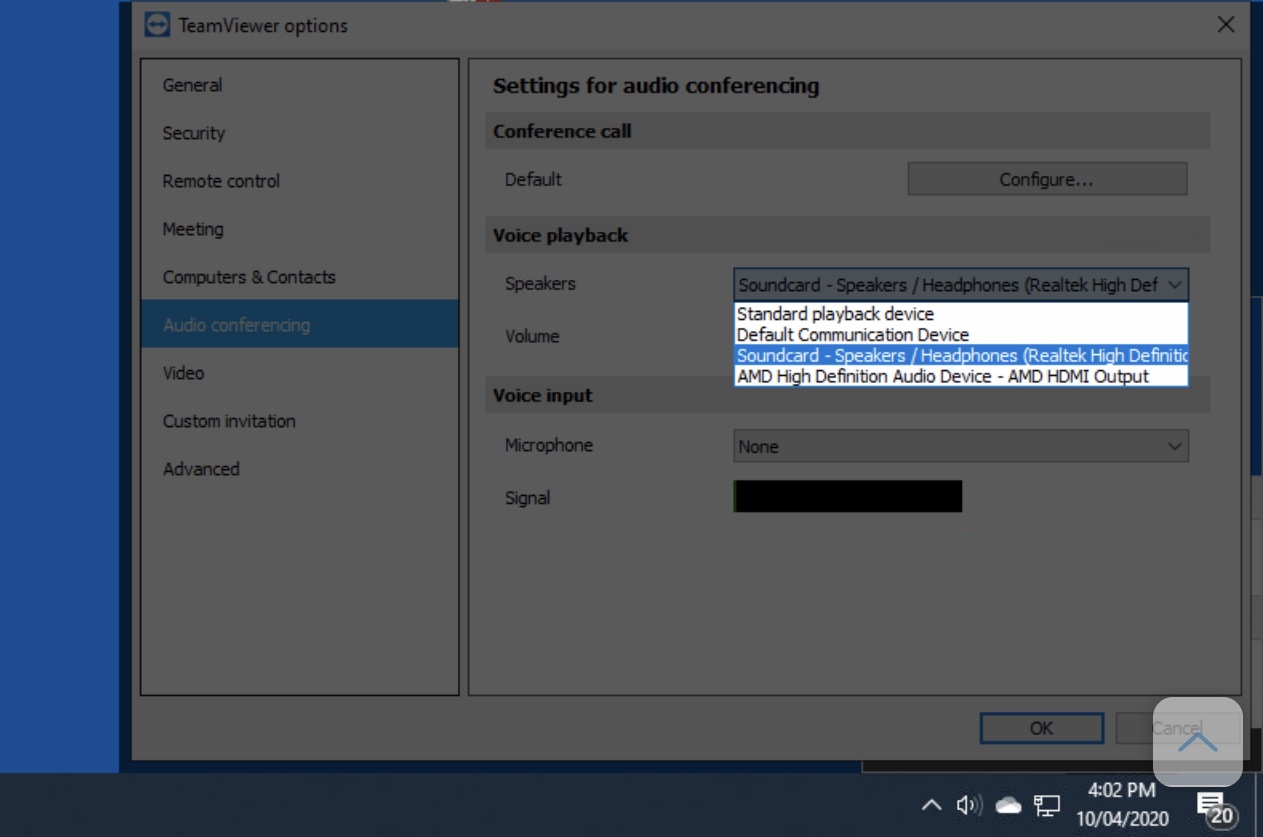The width and height of the screenshot is (1263, 837).
Task: Click the Settings for audio conferencing heading
Action: click(656, 86)
